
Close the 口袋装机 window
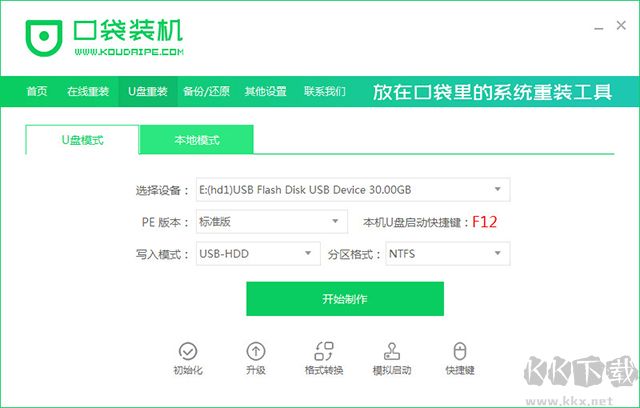coord(621,25)
